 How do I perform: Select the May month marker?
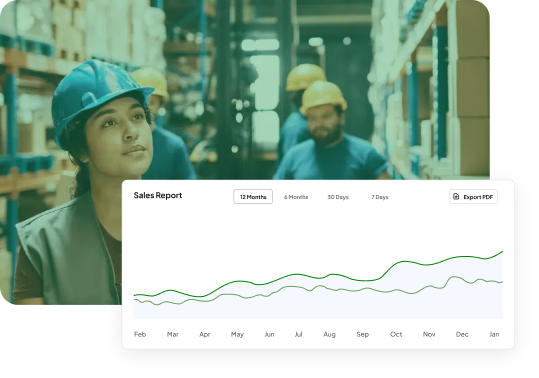(x=237, y=334)
